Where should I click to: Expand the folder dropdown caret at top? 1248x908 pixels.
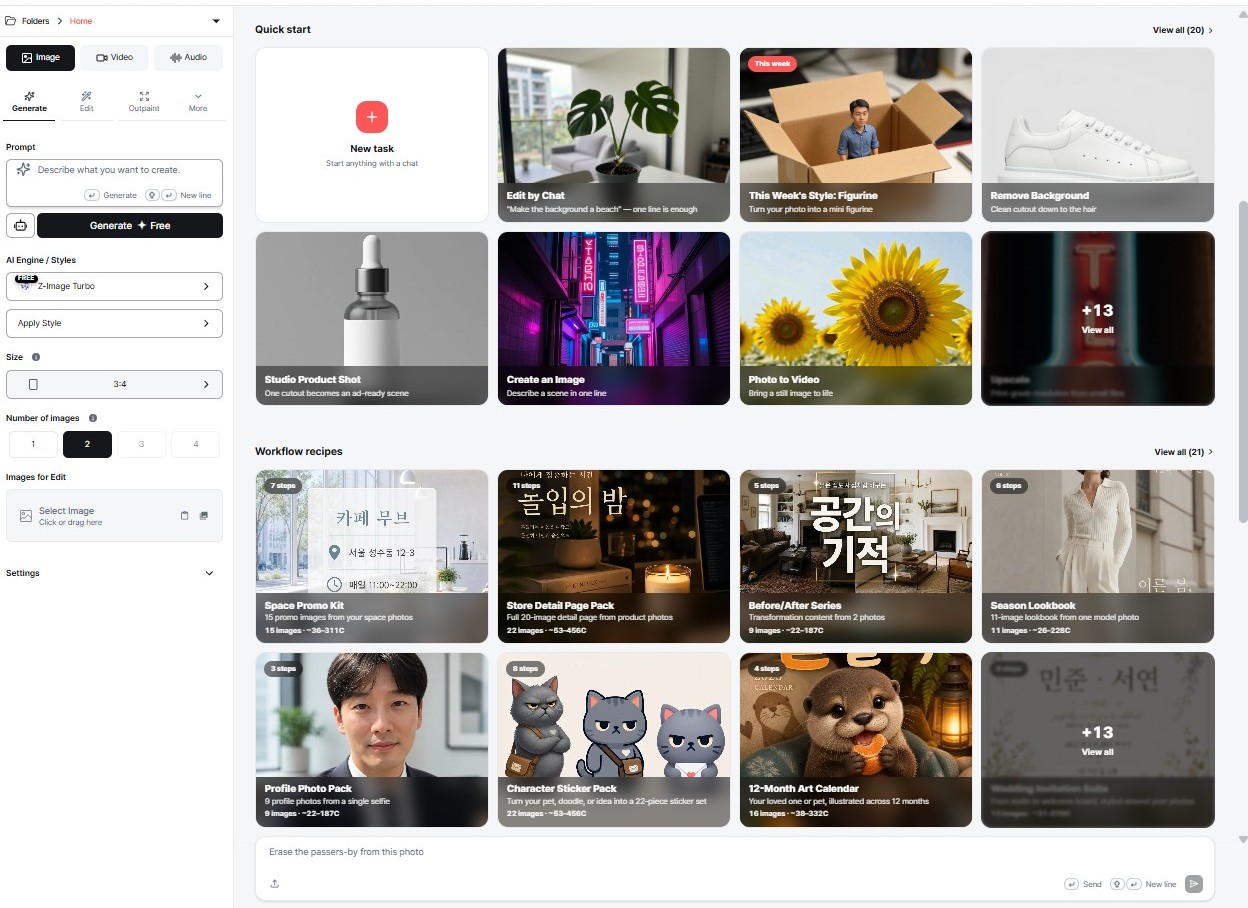216,21
